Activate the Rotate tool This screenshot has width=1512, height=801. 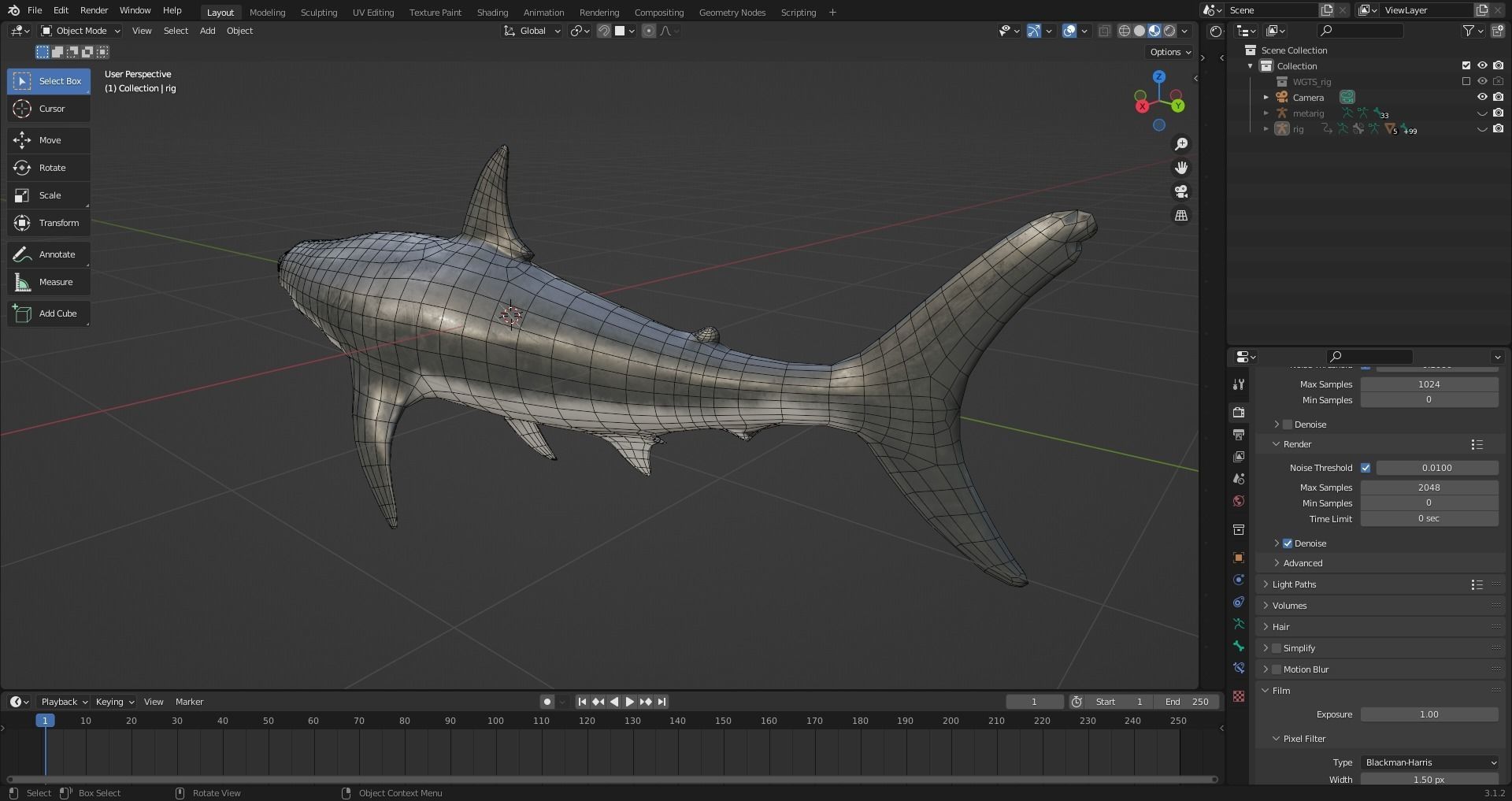(x=49, y=168)
